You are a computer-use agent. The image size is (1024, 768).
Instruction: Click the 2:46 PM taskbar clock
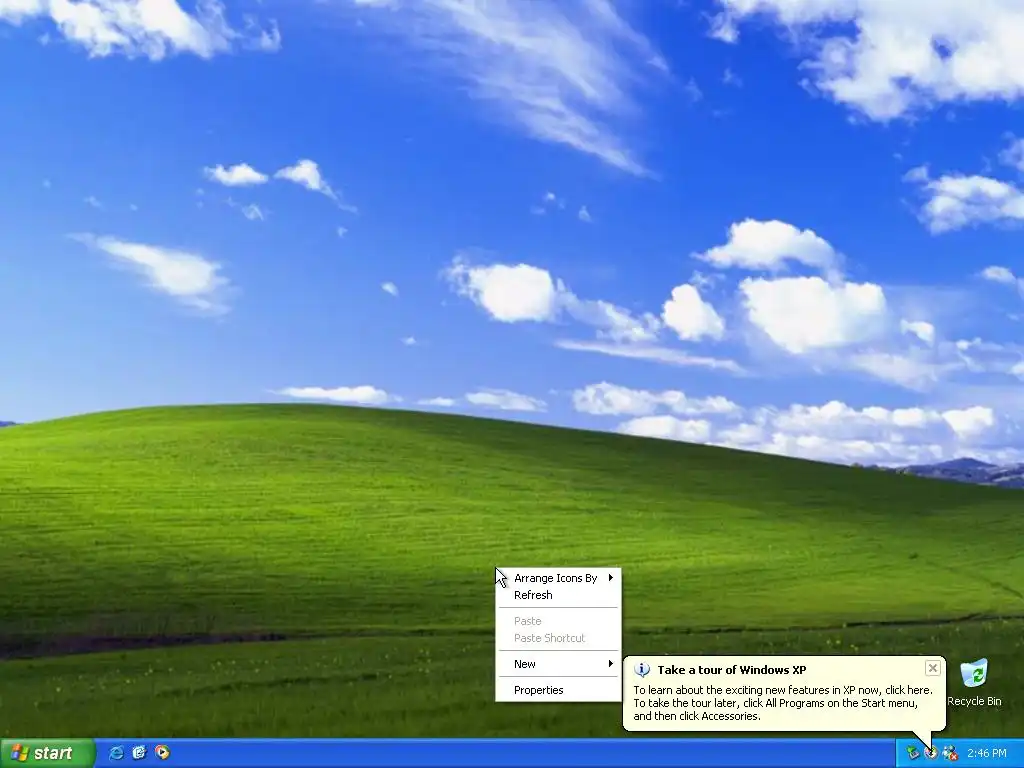click(987, 754)
